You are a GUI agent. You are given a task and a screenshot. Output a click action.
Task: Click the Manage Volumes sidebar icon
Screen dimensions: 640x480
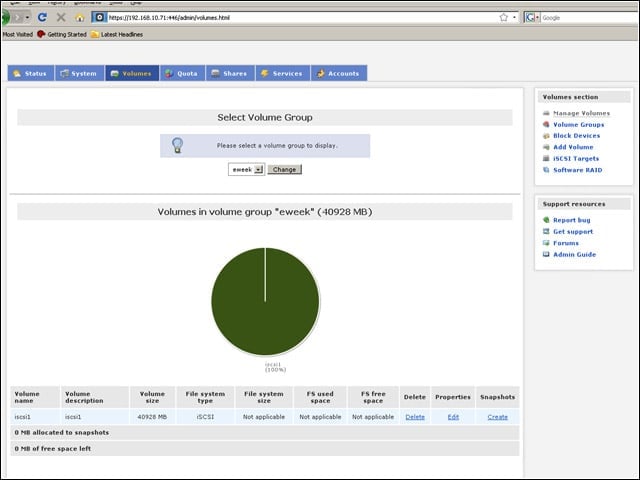546,113
